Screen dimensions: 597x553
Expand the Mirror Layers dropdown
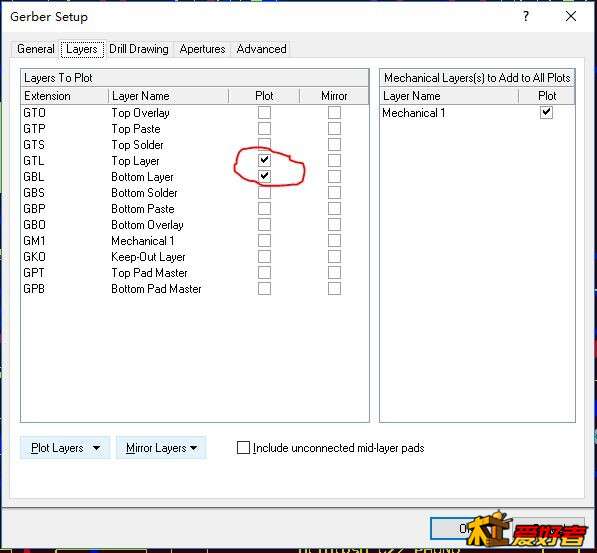[x=161, y=448]
